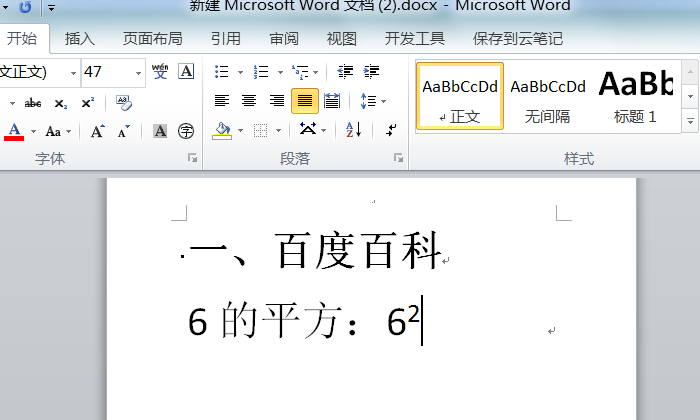
Task: Align text right
Action: point(277,101)
